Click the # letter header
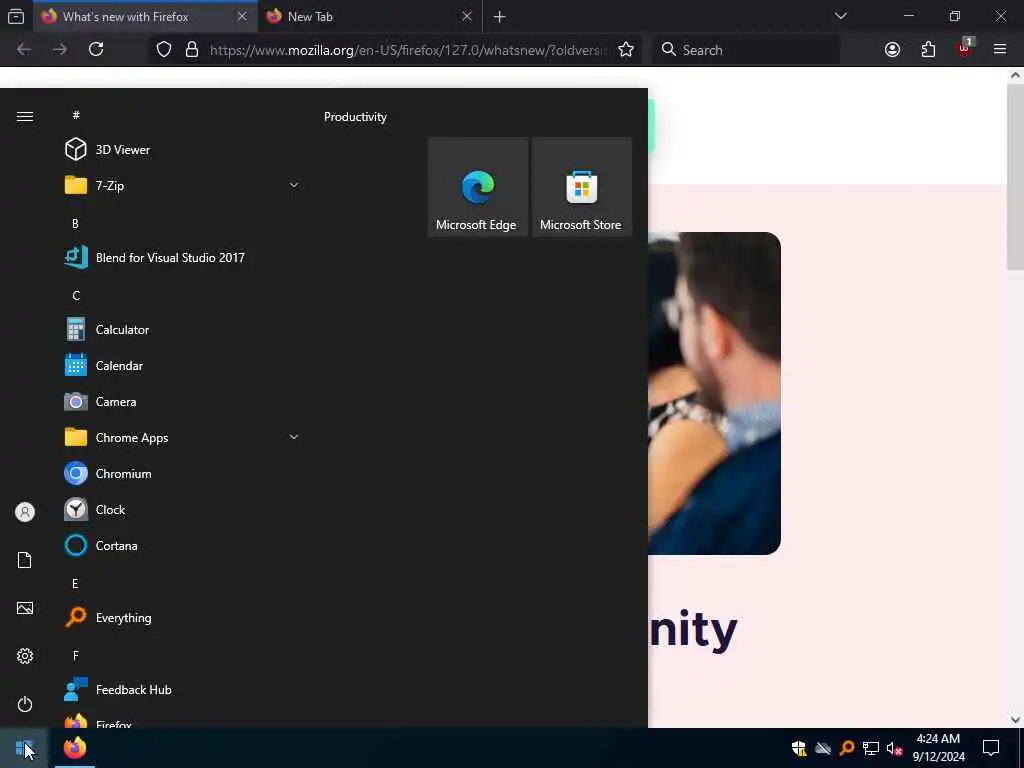The image size is (1024, 768). click(x=76, y=115)
